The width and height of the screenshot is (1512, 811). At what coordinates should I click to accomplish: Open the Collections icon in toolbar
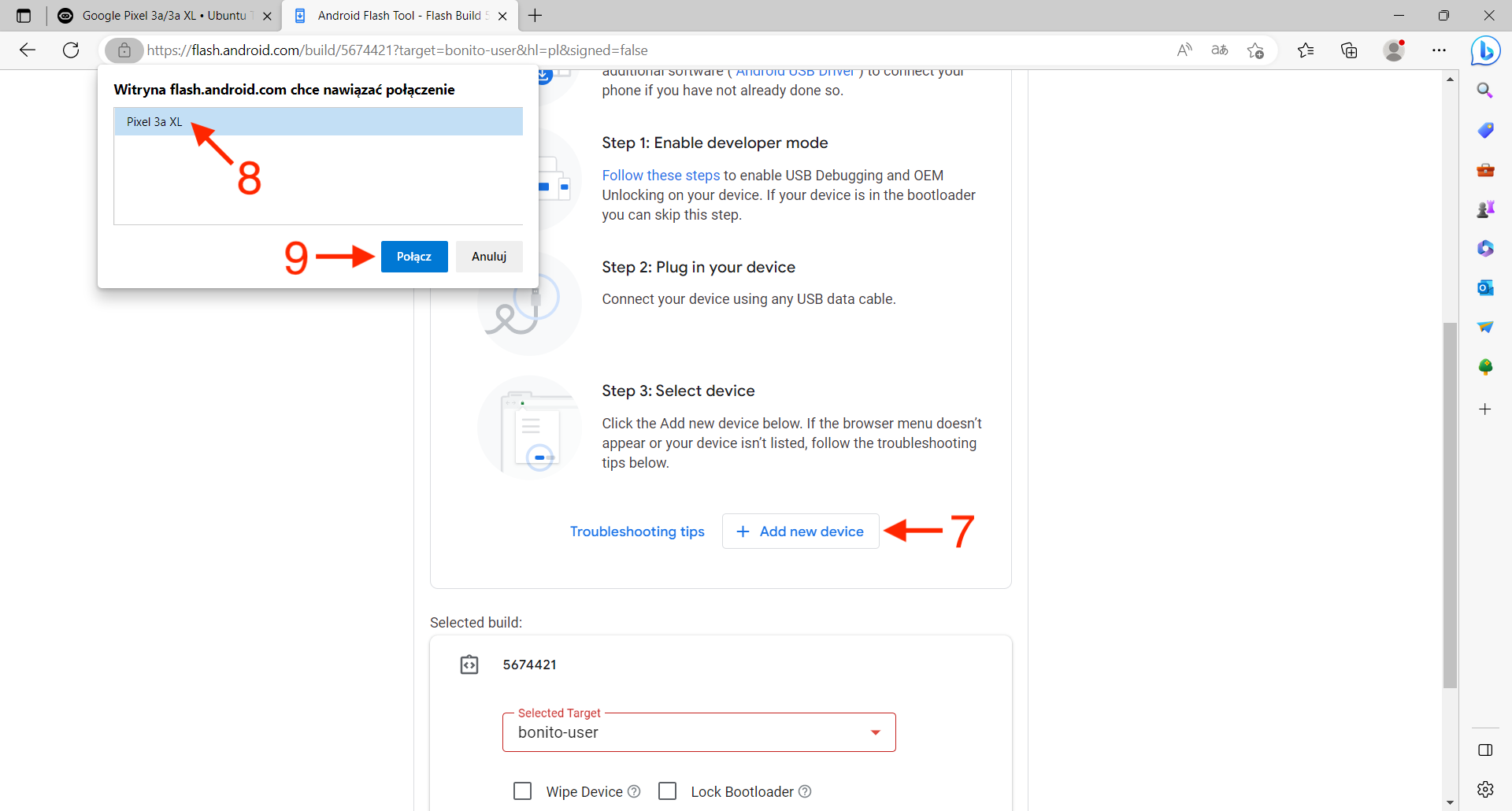(1349, 50)
